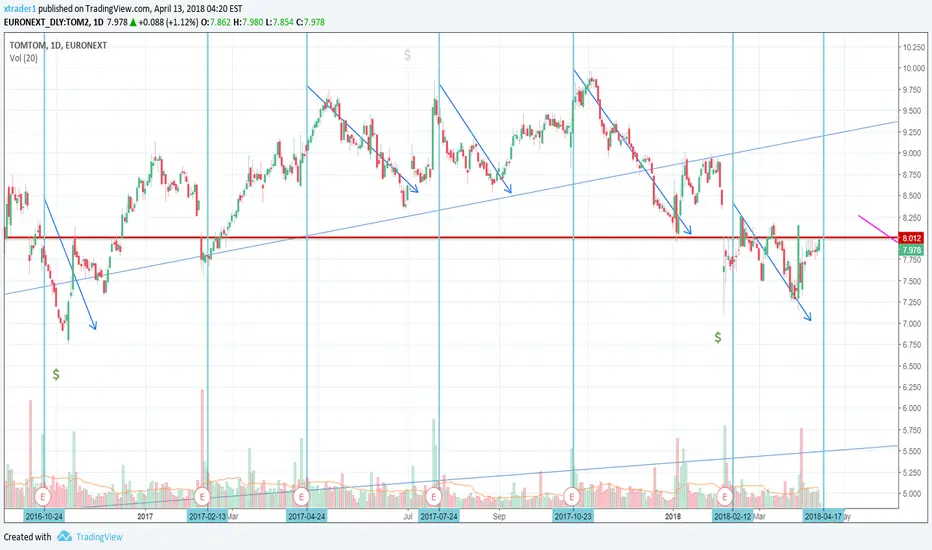Click the earnings E marker at 2017-10-23
Viewport: 932px width, 550px height.
tap(571, 496)
